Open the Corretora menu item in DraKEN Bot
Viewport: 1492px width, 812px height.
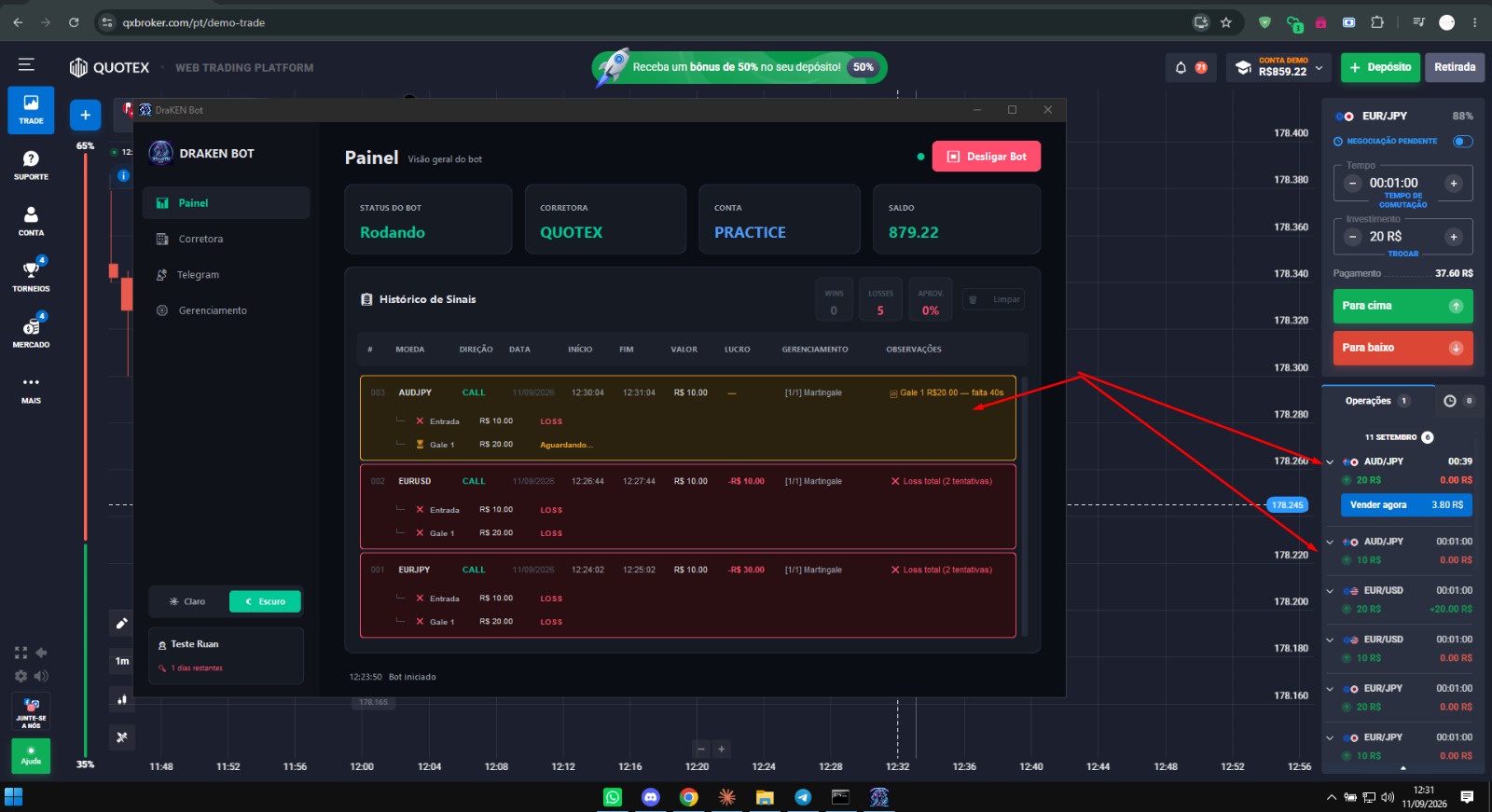[226, 239]
